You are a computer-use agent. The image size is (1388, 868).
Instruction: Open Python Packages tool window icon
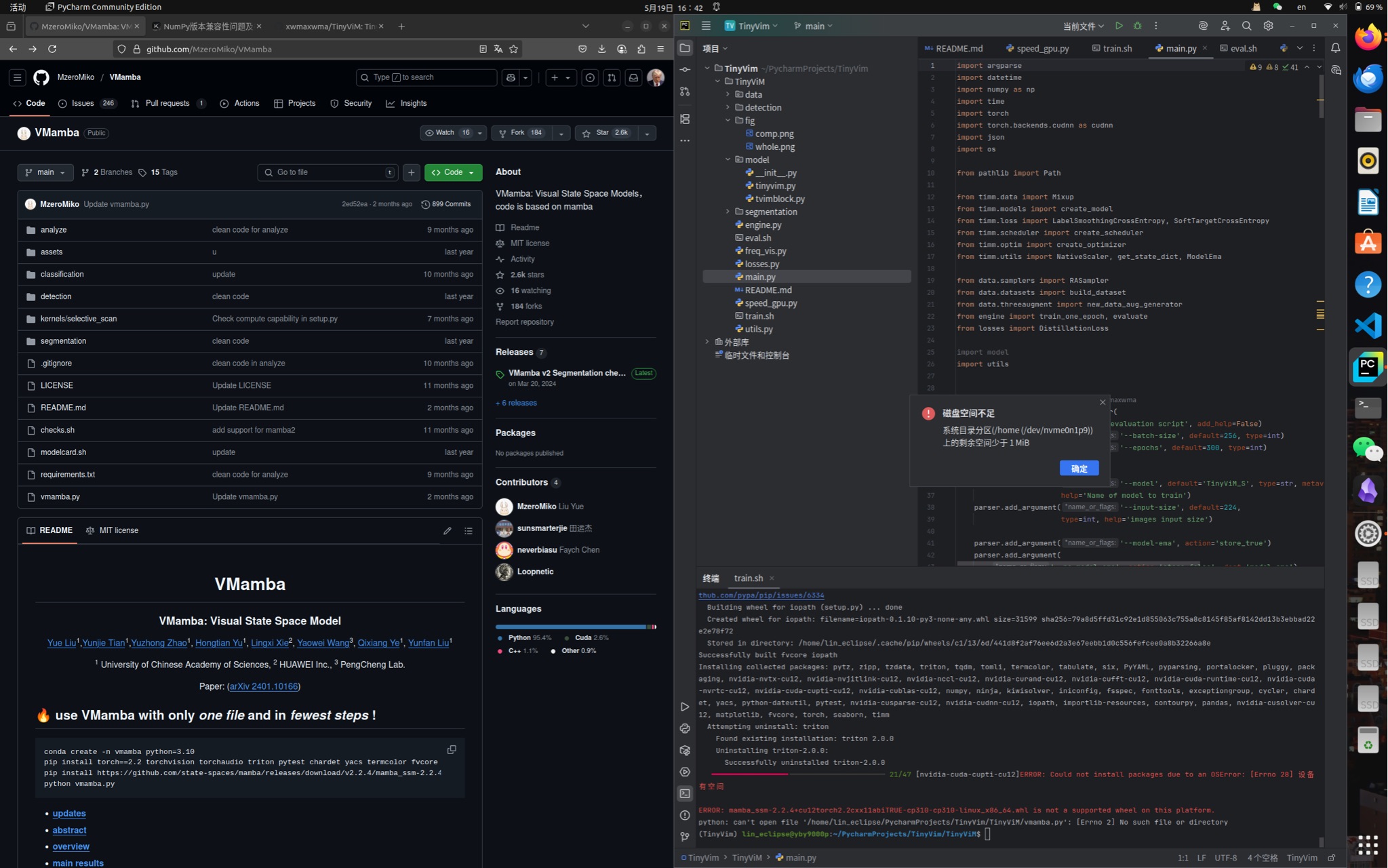click(685, 750)
